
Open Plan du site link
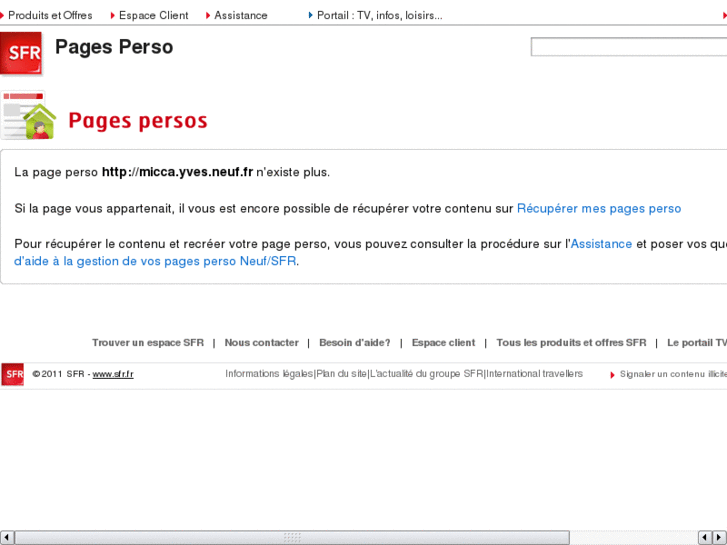pos(342,374)
